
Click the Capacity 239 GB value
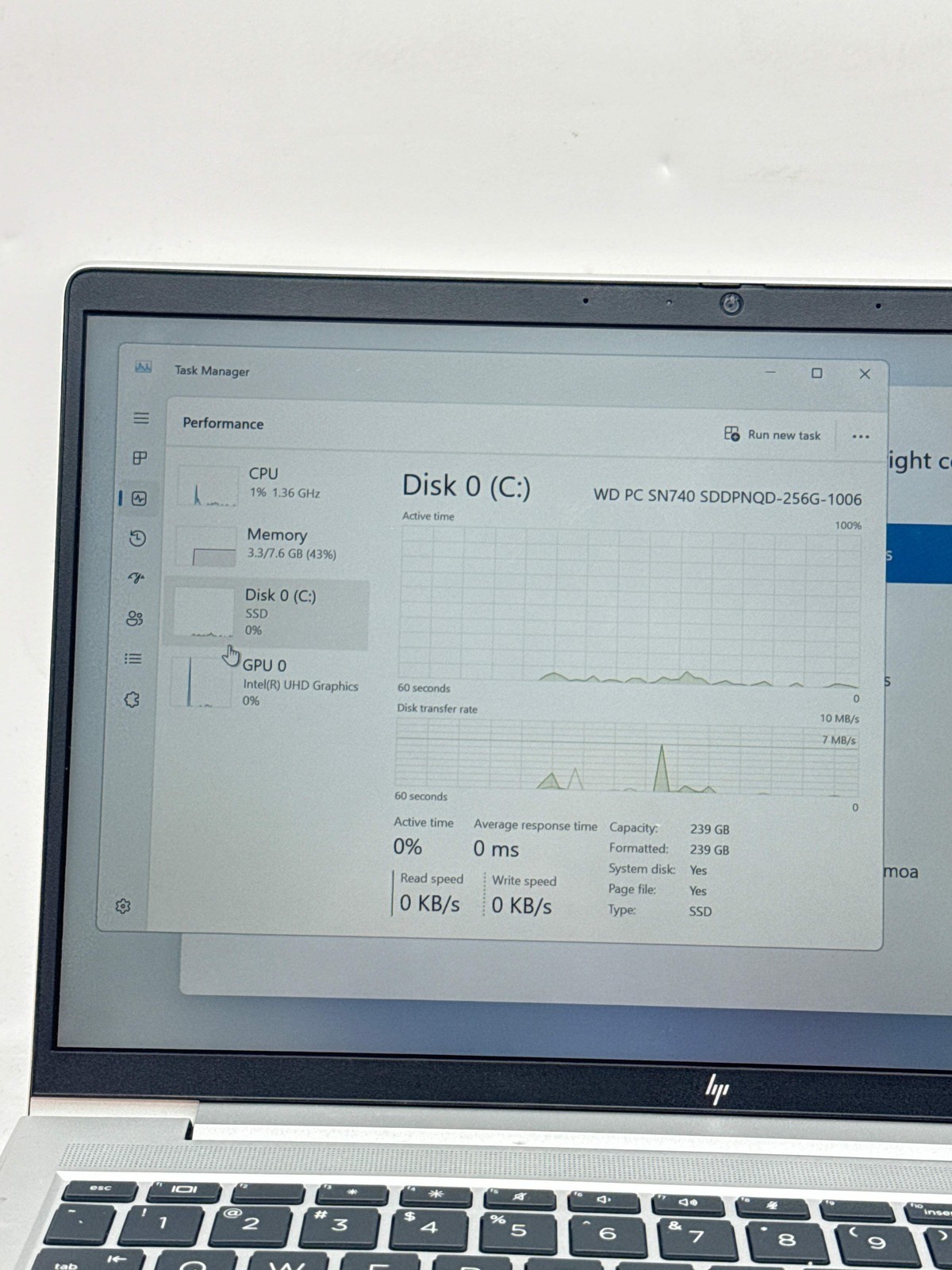pyautogui.click(x=709, y=829)
